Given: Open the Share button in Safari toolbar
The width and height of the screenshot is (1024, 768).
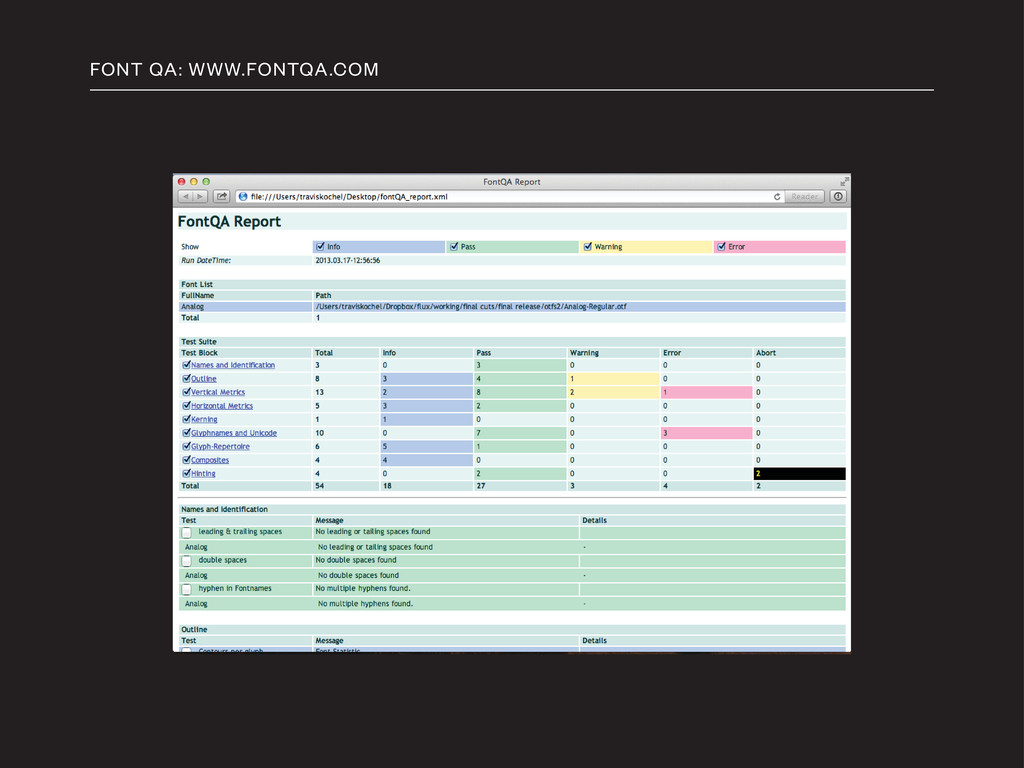Looking at the screenshot, I should [221, 197].
